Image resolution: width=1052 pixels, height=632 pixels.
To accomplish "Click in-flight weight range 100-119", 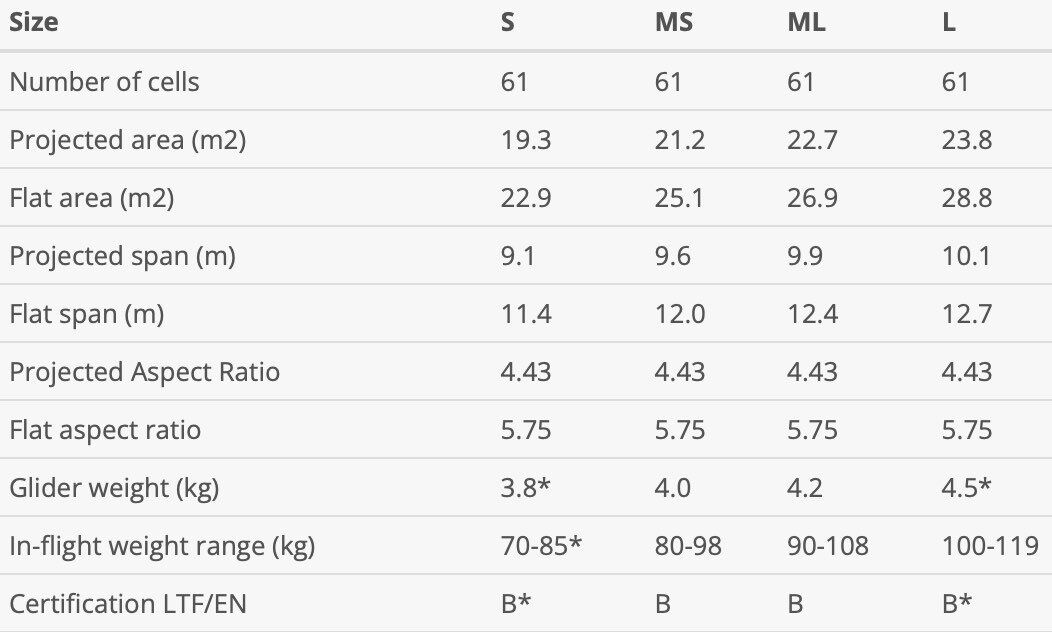I will point(990,546).
